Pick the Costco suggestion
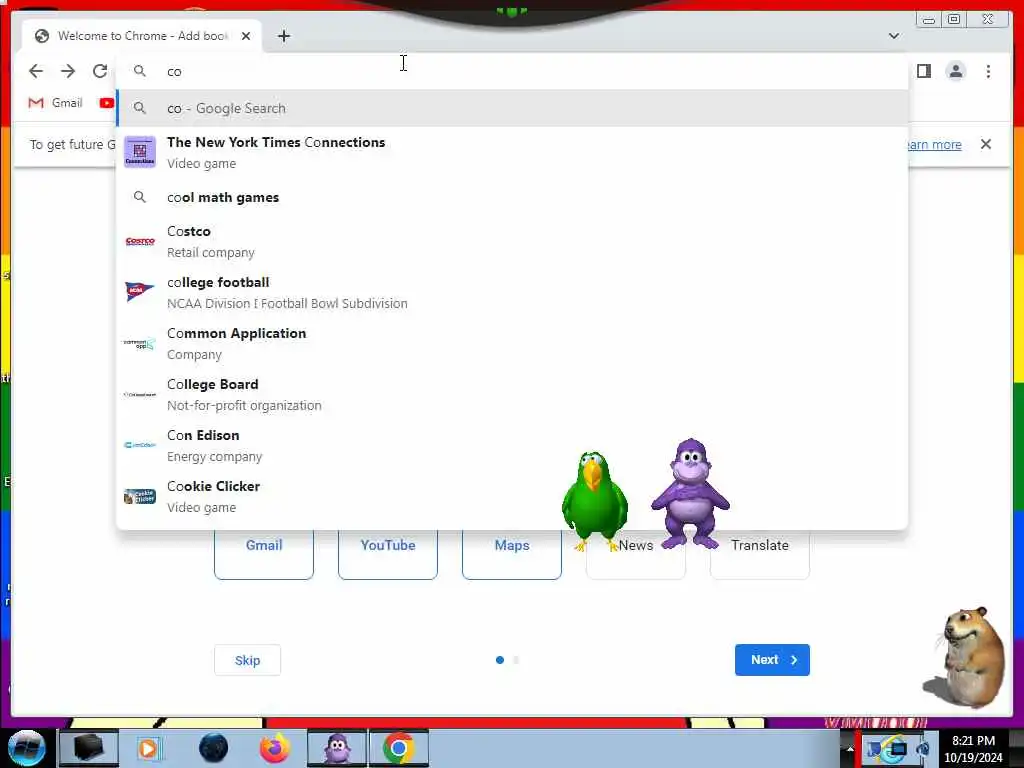1024x768 pixels. (x=512, y=242)
